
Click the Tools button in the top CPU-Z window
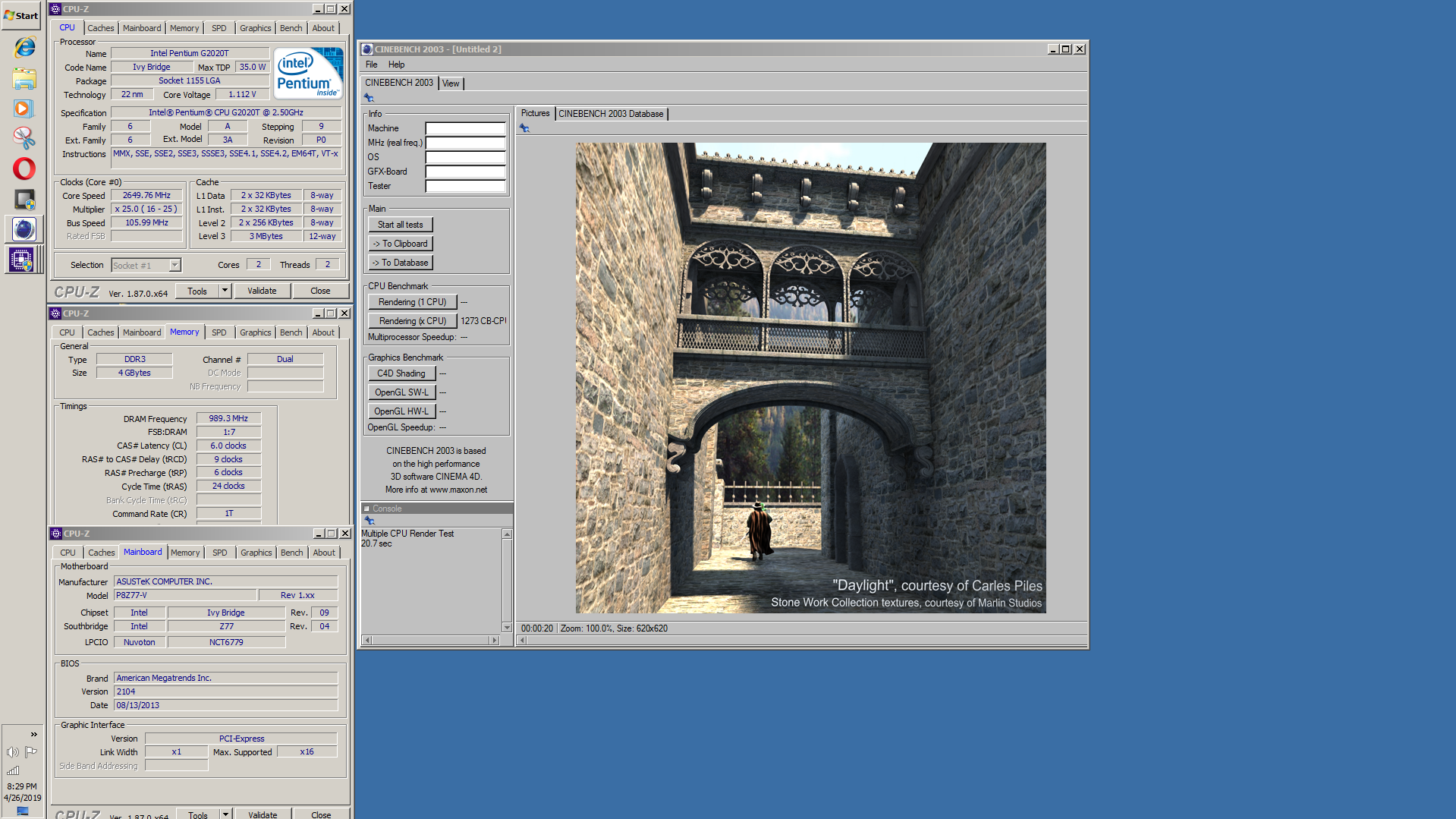tap(197, 291)
